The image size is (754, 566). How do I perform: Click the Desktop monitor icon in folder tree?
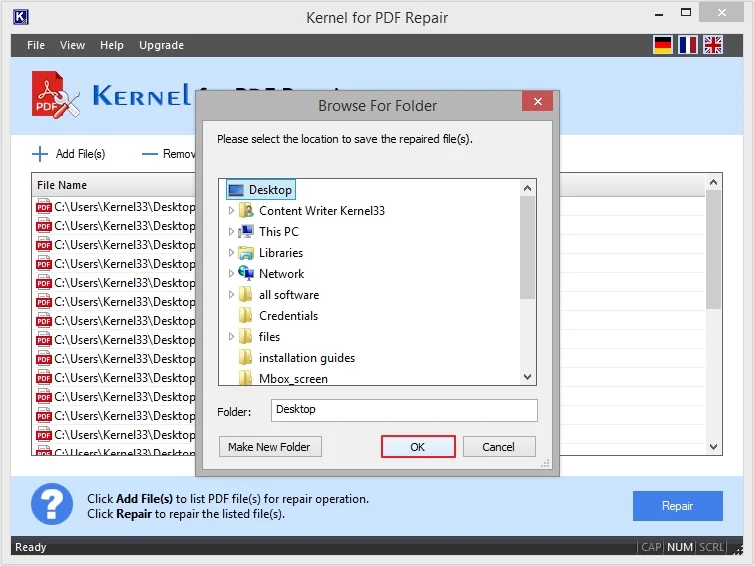click(x=236, y=190)
